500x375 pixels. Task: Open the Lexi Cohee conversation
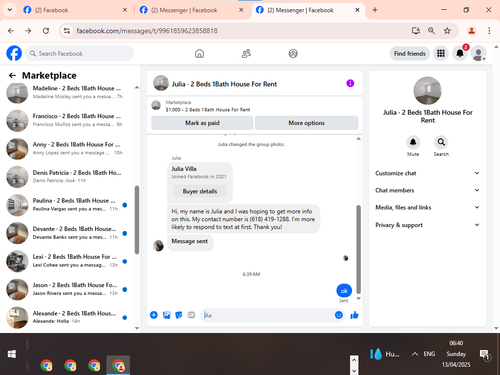point(67,261)
